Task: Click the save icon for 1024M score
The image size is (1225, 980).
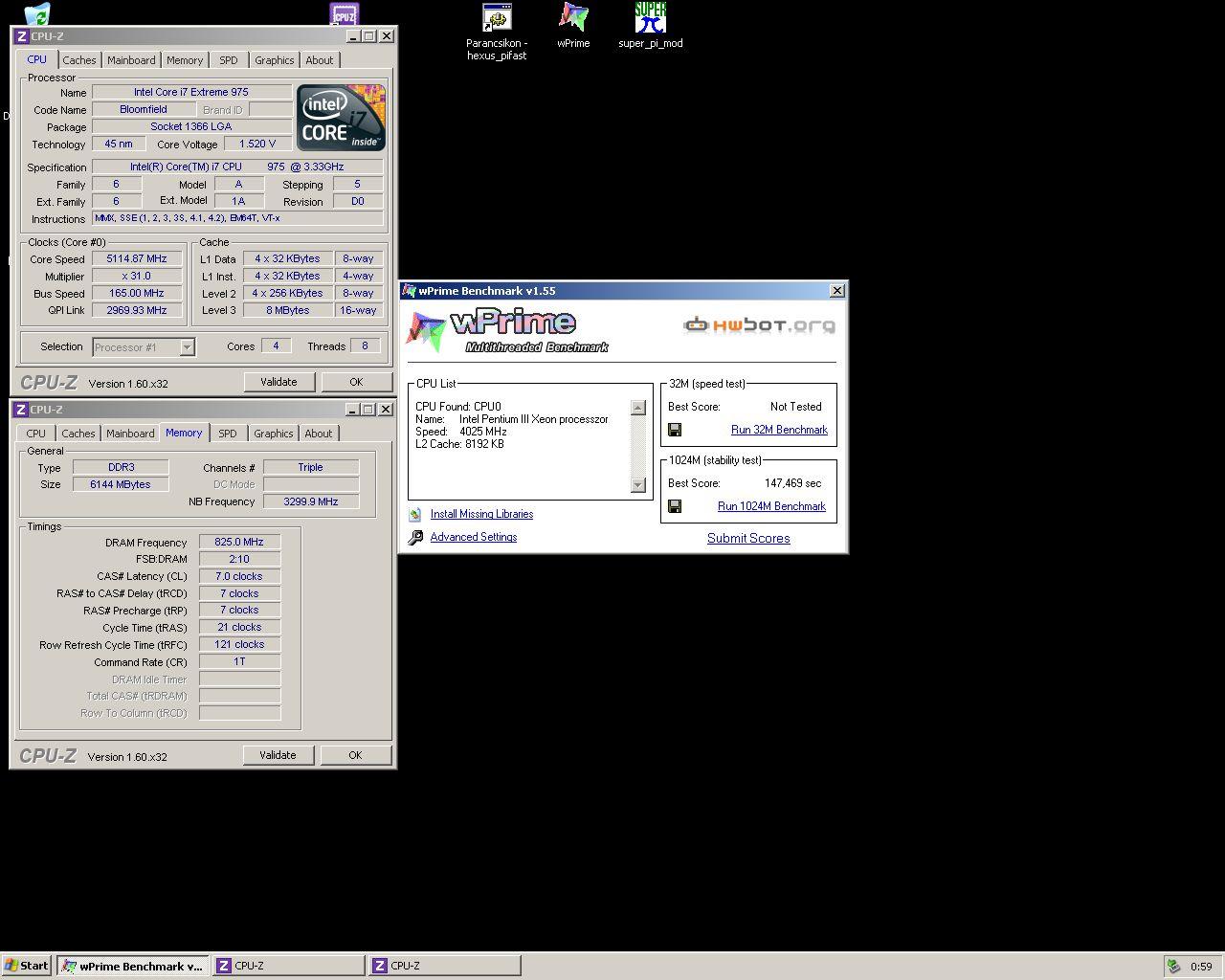Action: pyautogui.click(x=675, y=506)
